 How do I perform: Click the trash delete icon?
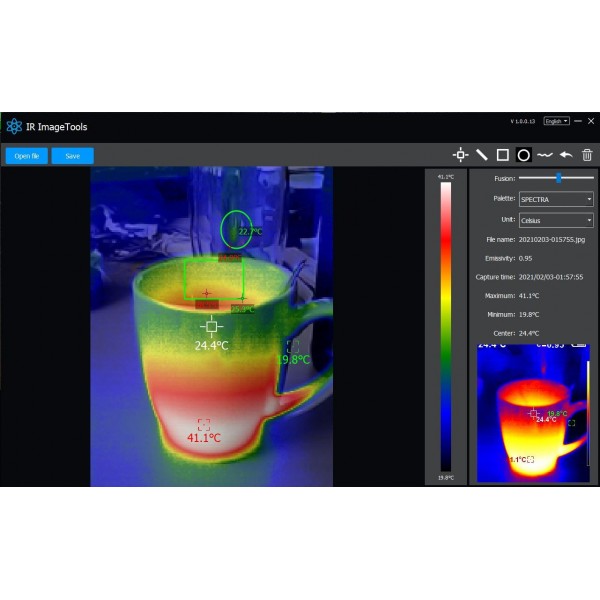click(587, 155)
